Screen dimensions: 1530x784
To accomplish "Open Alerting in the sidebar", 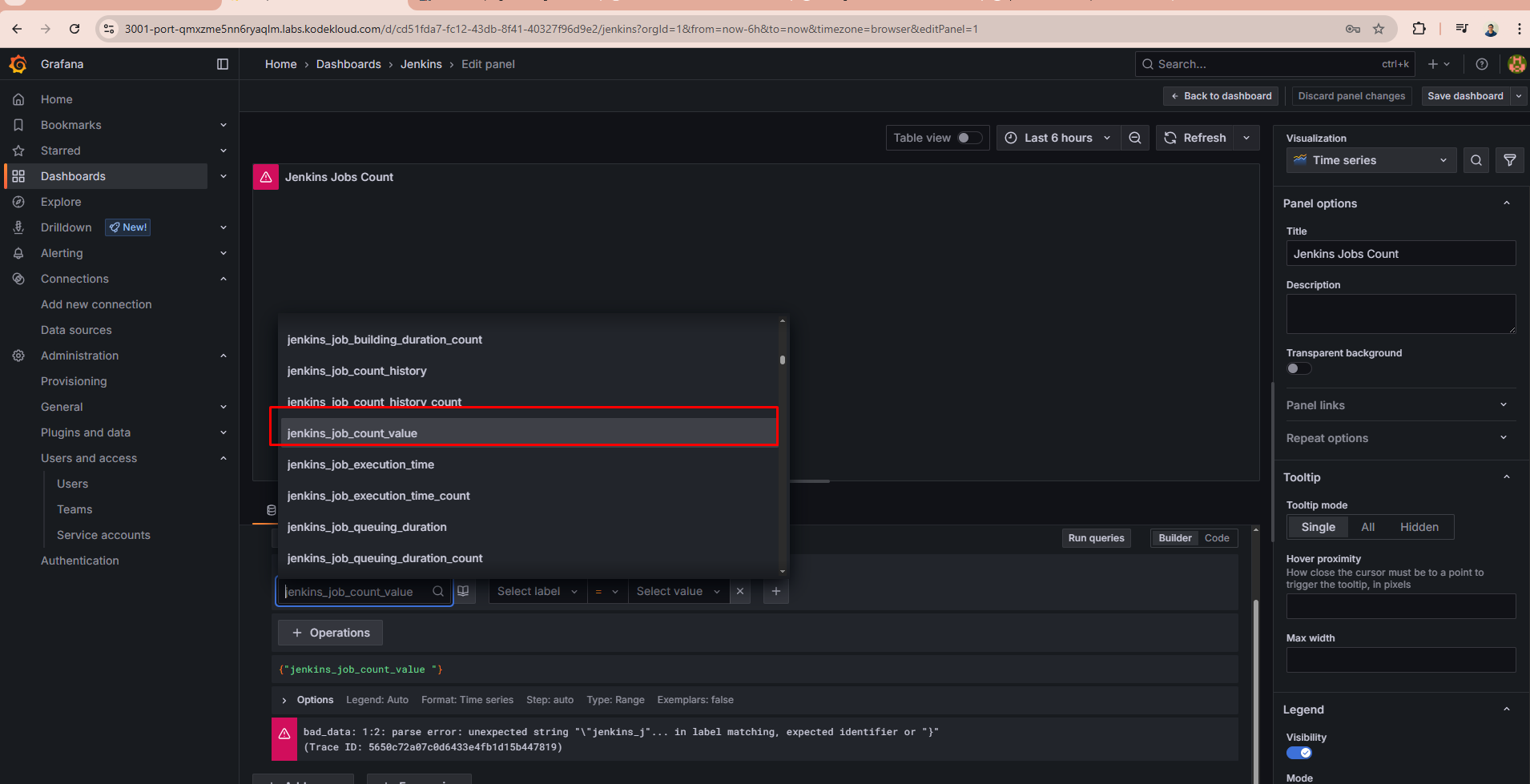I will coord(62,253).
